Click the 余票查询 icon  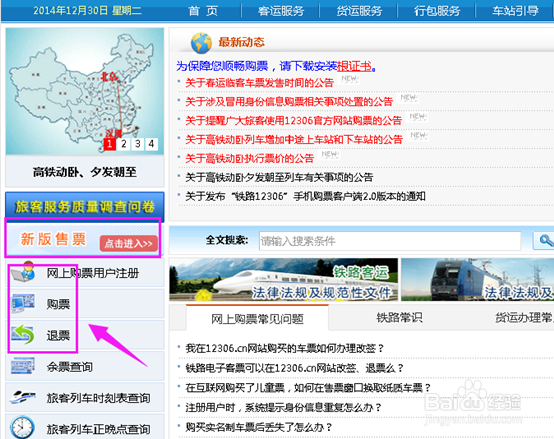pos(23,366)
